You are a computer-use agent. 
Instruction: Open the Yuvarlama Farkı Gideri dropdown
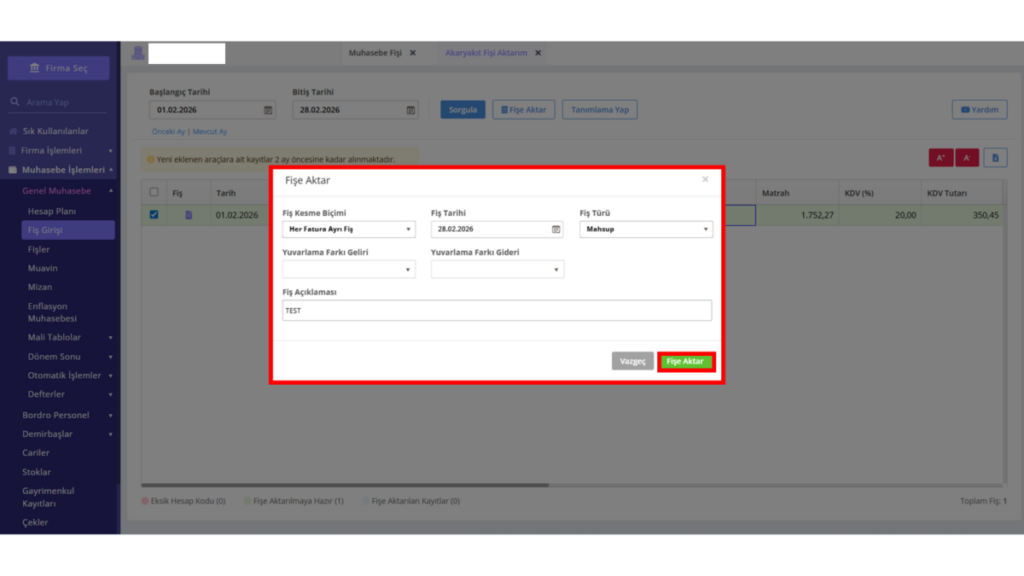tap(497, 269)
